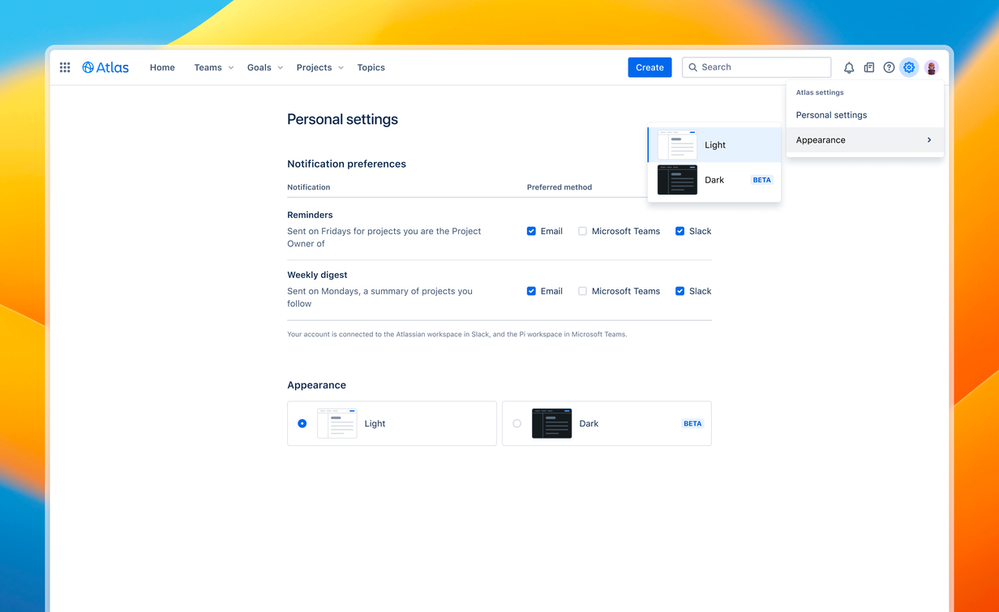Check Microsoft Teams for Weekly digest
This screenshot has height=612, width=999.
tap(582, 291)
